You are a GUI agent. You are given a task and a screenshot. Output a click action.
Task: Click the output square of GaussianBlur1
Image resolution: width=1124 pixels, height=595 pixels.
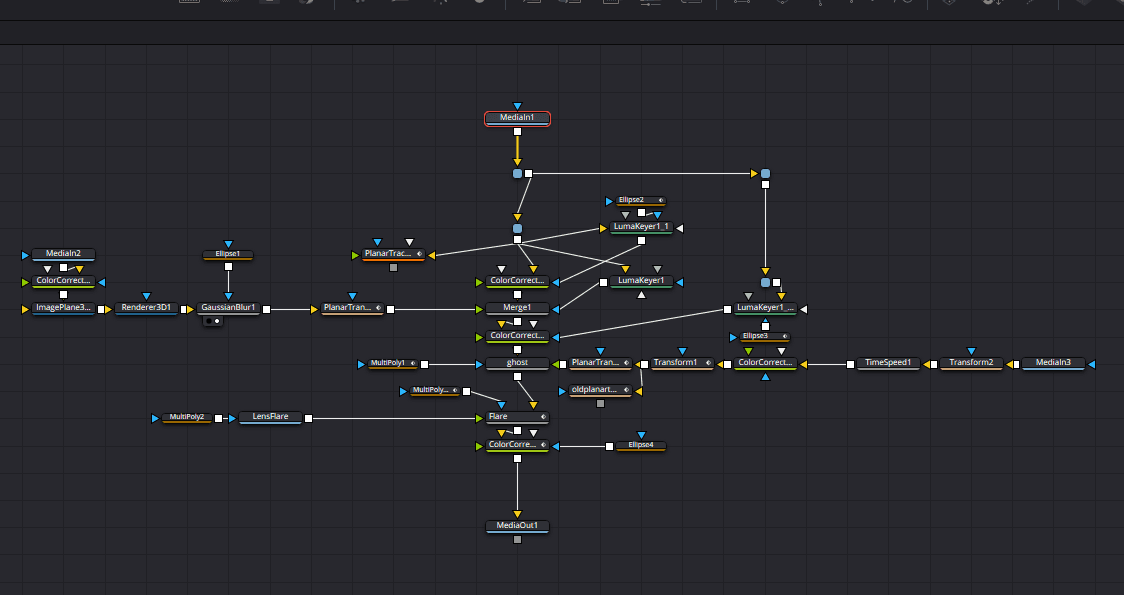tap(267, 310)
